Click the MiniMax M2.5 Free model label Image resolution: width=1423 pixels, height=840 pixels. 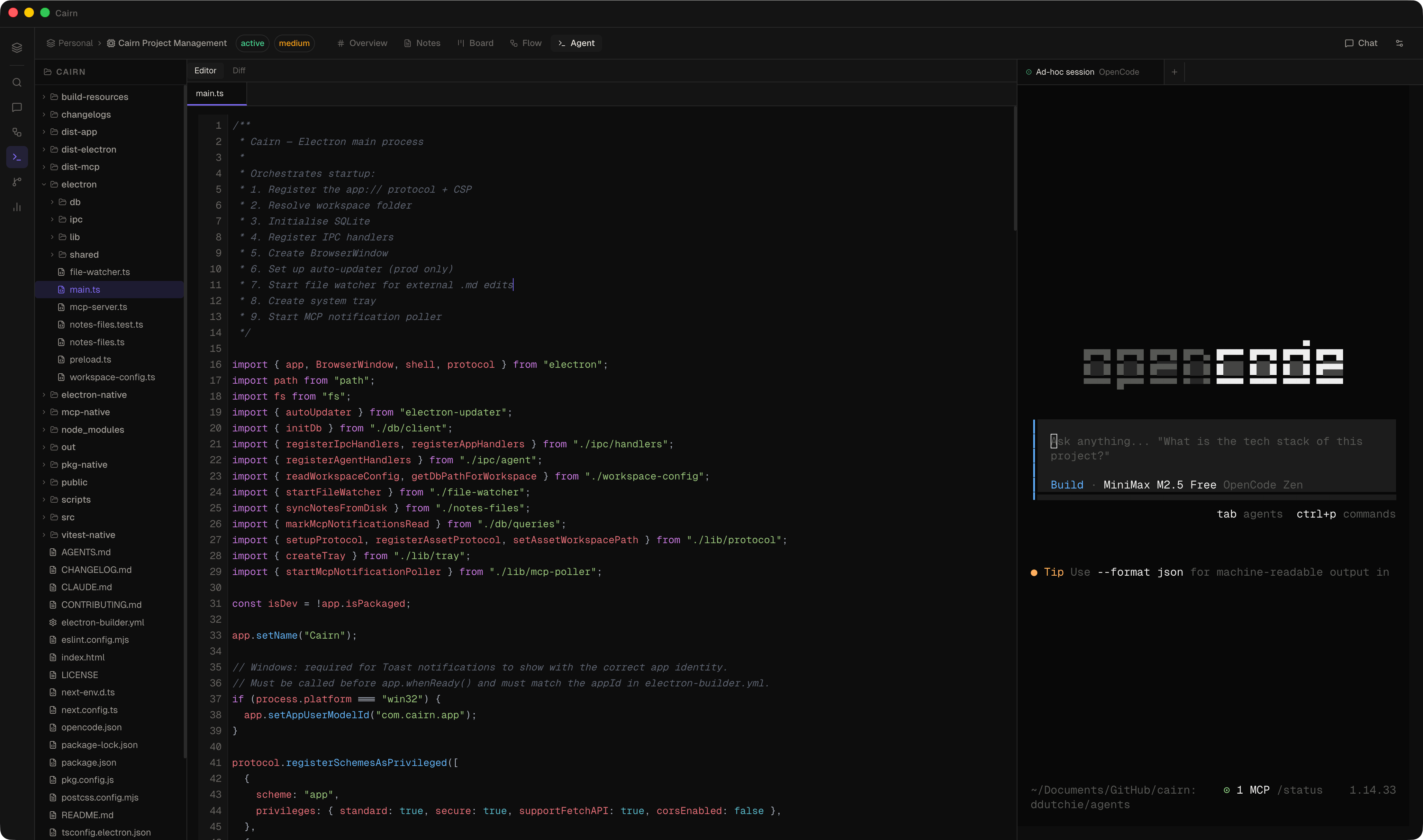[x=1160, y=485]
